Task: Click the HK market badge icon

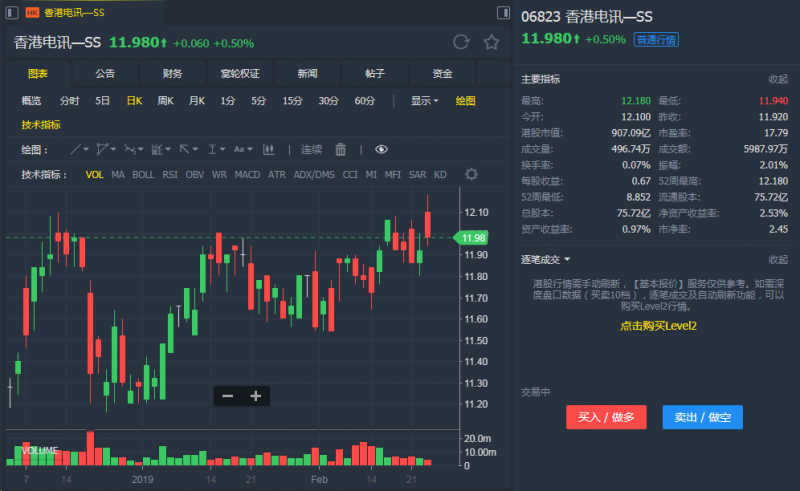Action: tap(32, 13)
